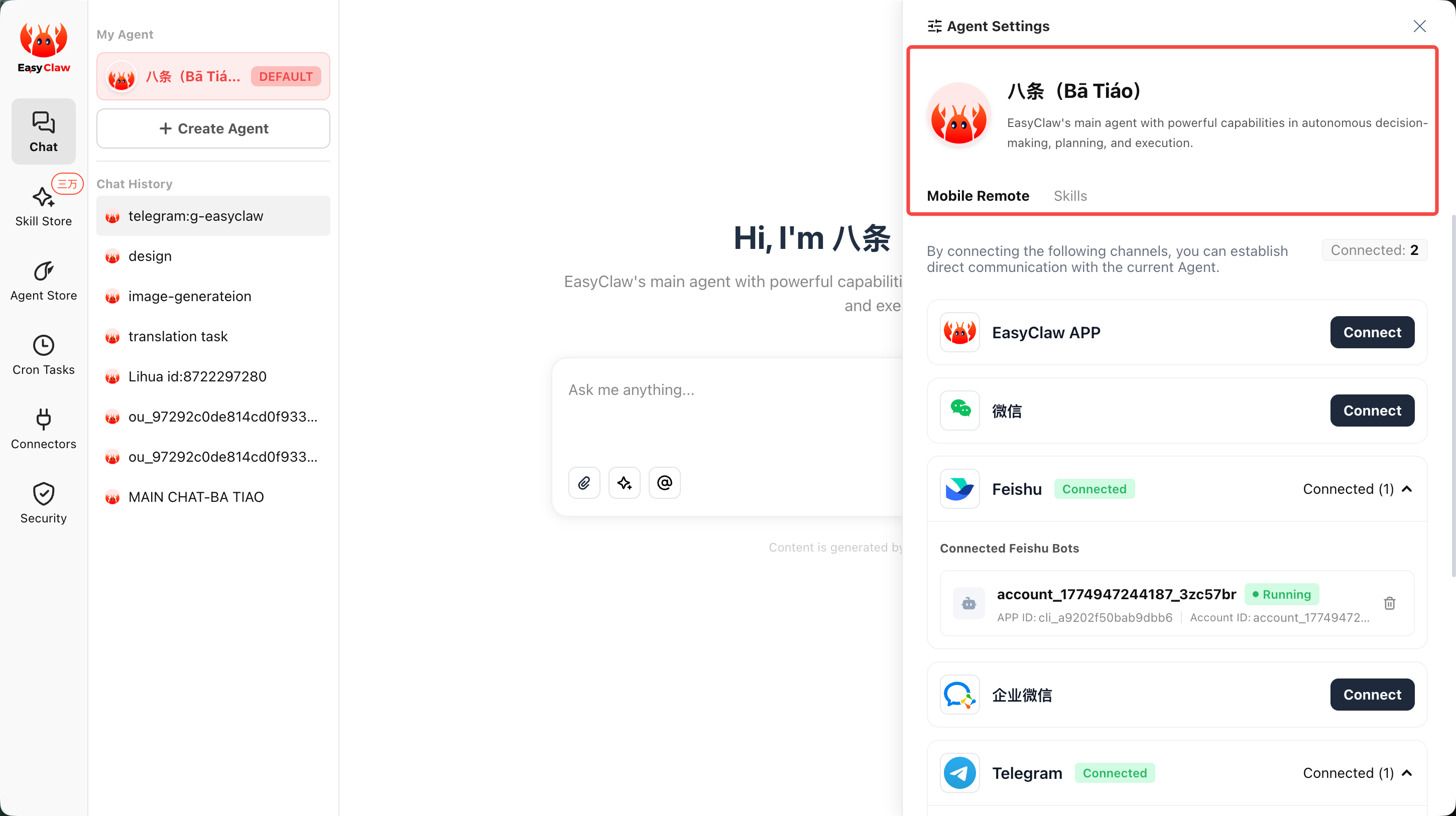This screenshot has width=1456, height=816.
Task: Click the Telegram Connected status badge
Action: coord(1114,772)
